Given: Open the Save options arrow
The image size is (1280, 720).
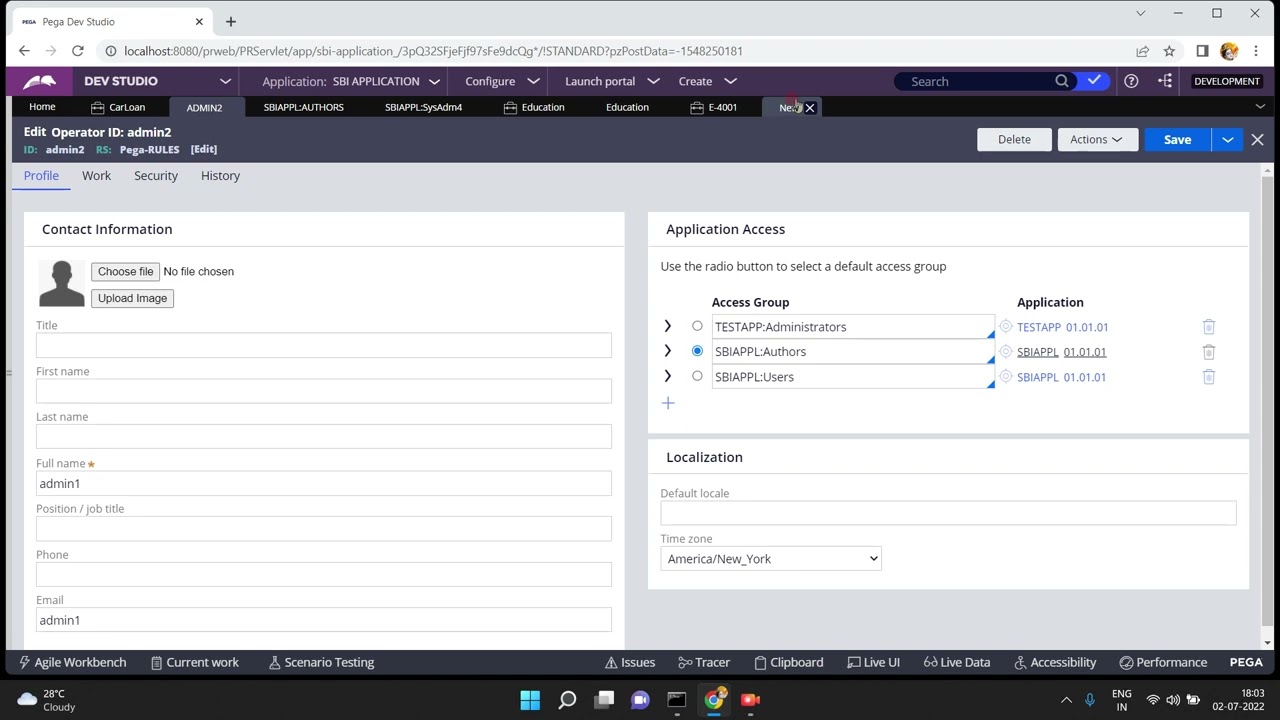Looking at the screenshot, I should [1227, 139].
